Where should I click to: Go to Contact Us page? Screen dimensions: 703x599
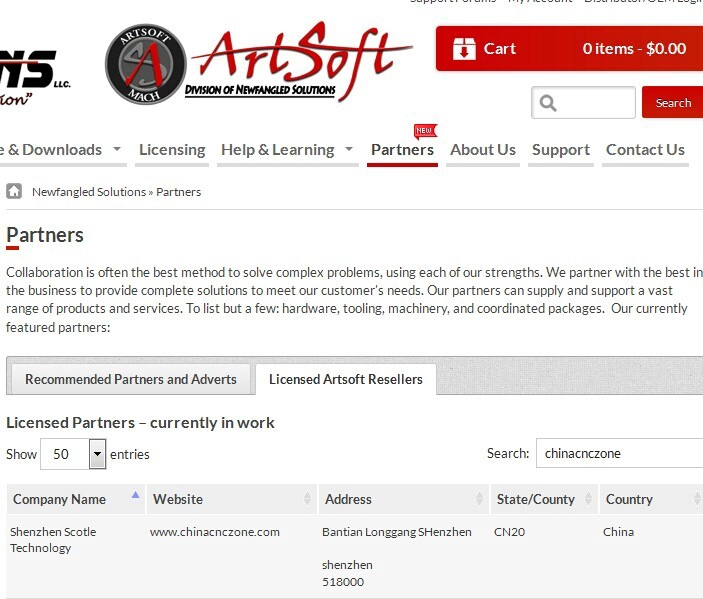(645, 150)
